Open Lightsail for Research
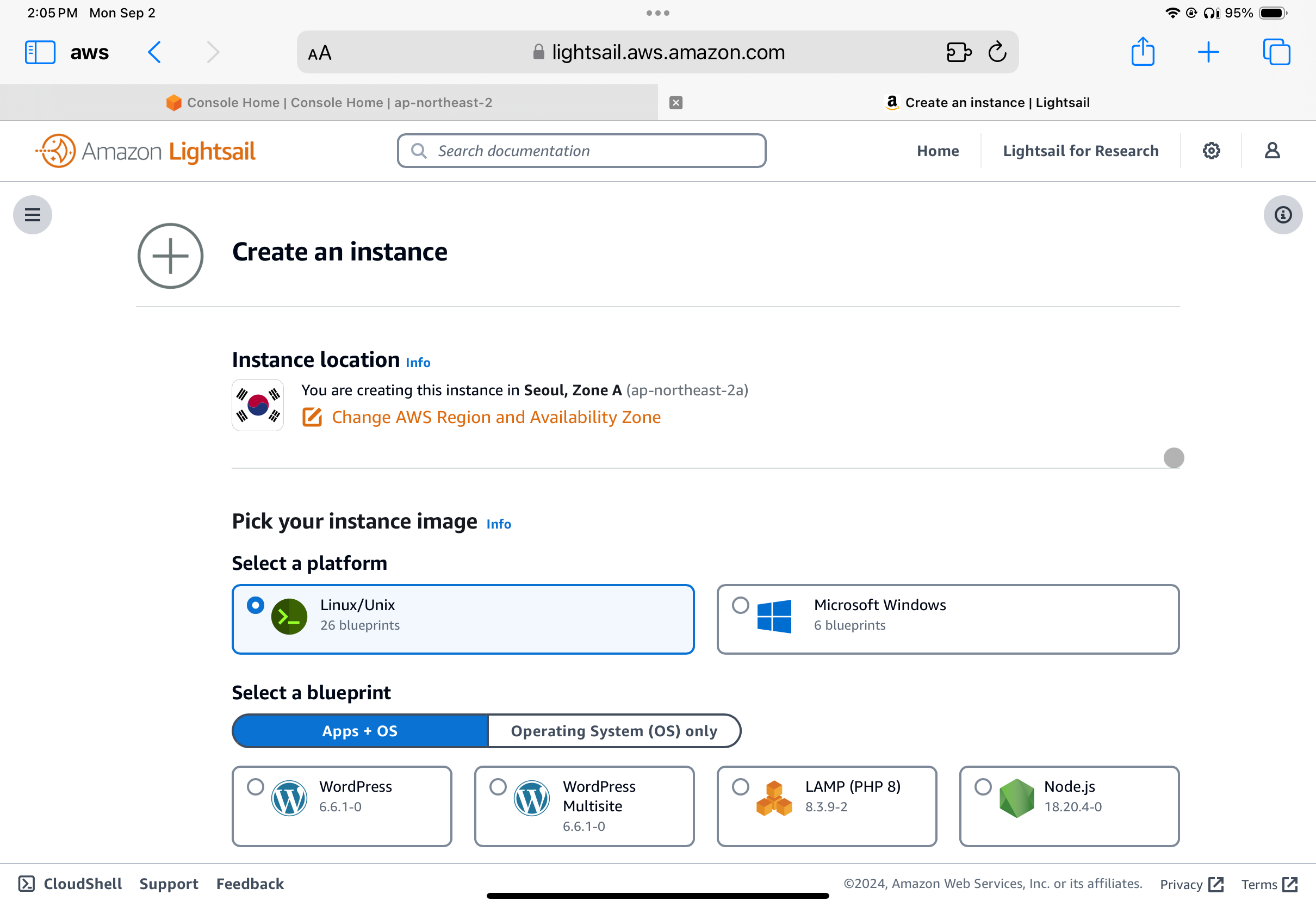The height and width of the screenshot is (907, 1316). tap(1080, 151)
